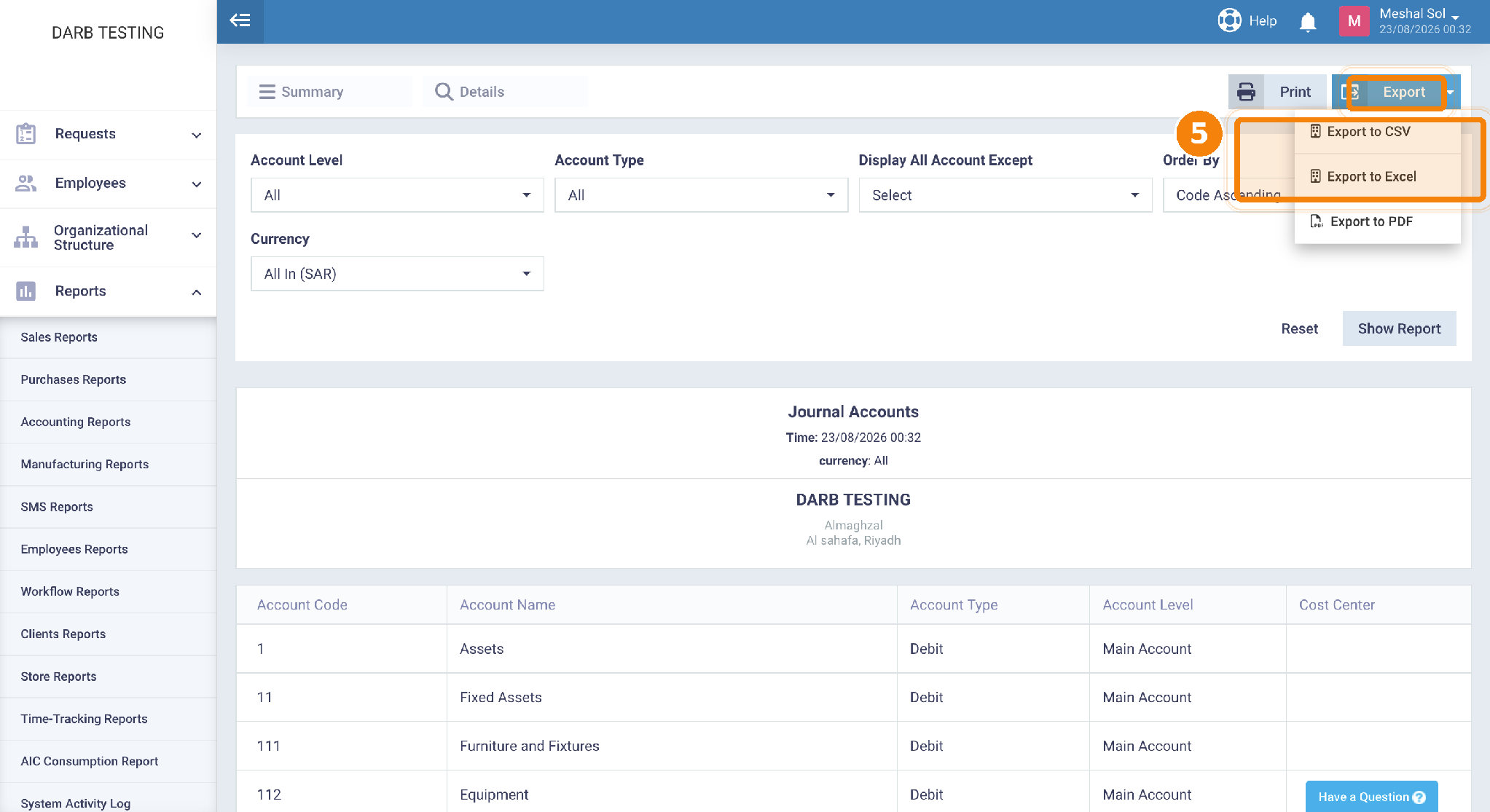The height and width of the screenshot is (812, 1490).
Task: Click the Reset button
Action: pyautogui.click(x=1299, y=328)
